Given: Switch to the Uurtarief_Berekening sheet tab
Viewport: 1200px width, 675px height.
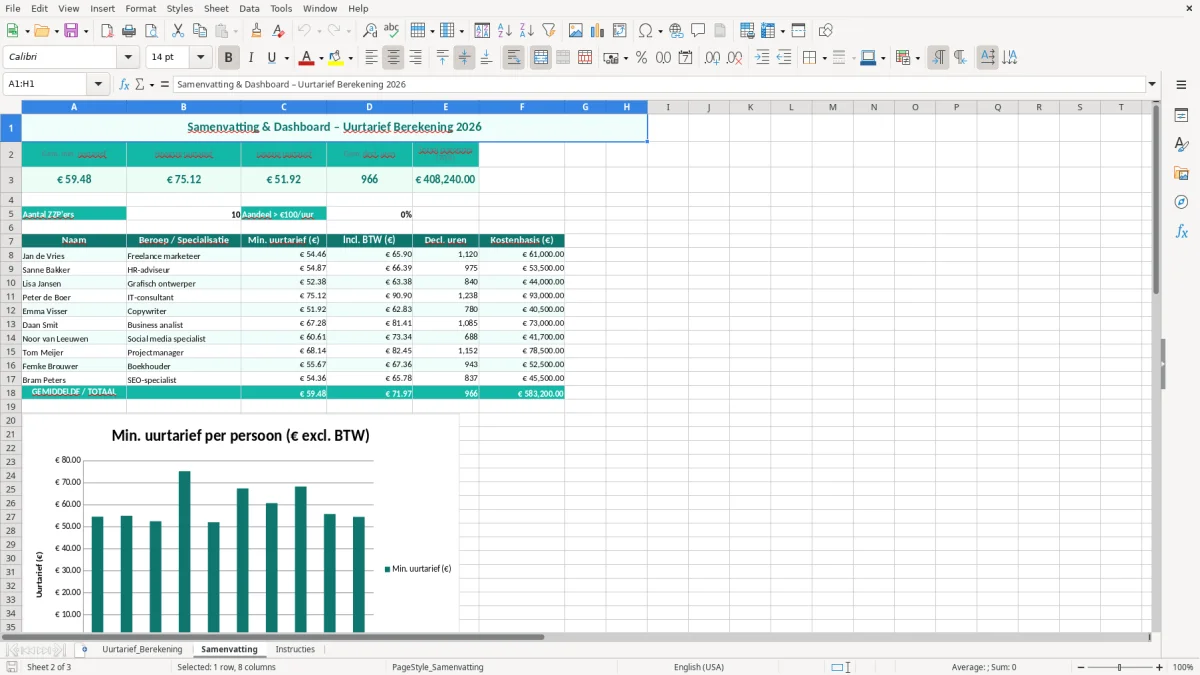Looking at the screenshot, I should click(142, 649).
